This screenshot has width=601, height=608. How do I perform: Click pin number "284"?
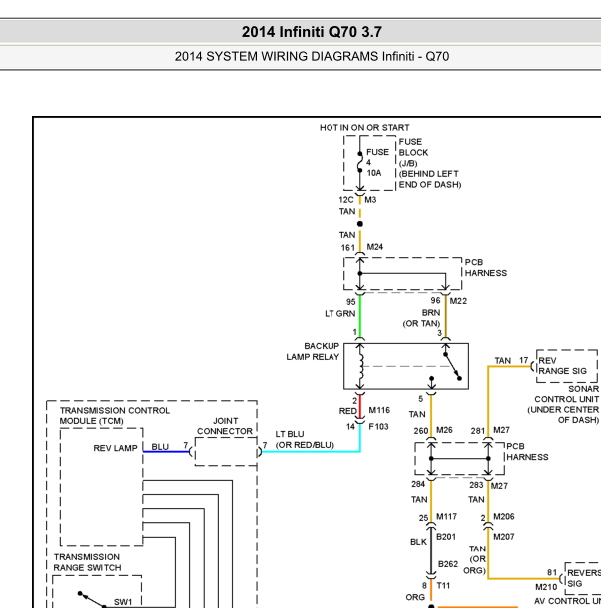(418, 484)
